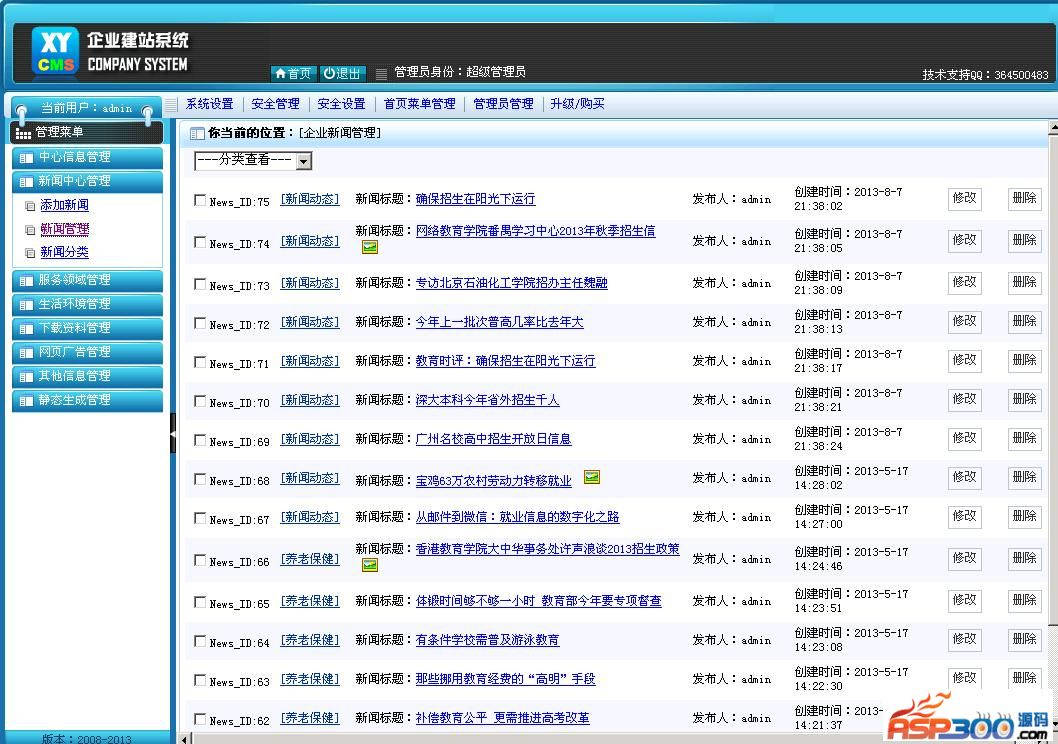1058x744 pixels.
Task: Click the horizontal scrollbar left arrow
Action: (184, 739)
